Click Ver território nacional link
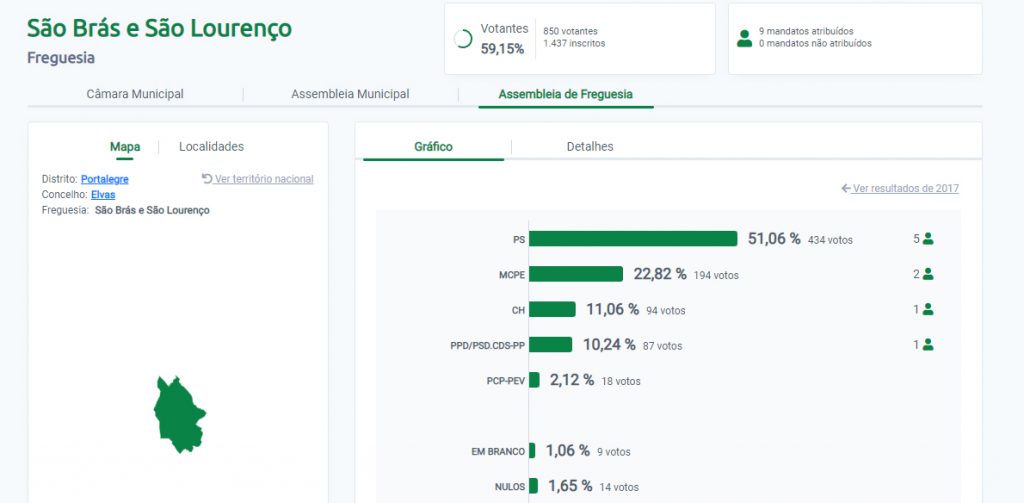The image size is (1024, 503). pyautogui.click(x=258, y=179)
